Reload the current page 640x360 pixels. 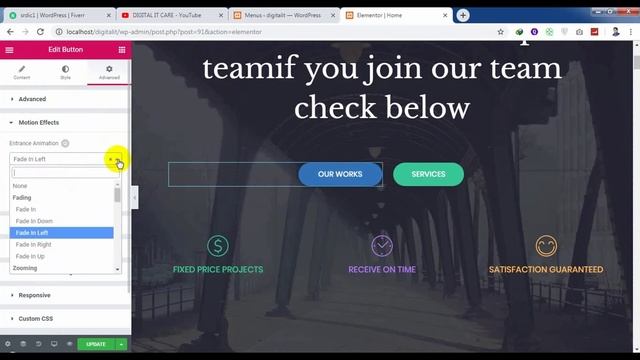pyautogui.click(x=40, y=32)
